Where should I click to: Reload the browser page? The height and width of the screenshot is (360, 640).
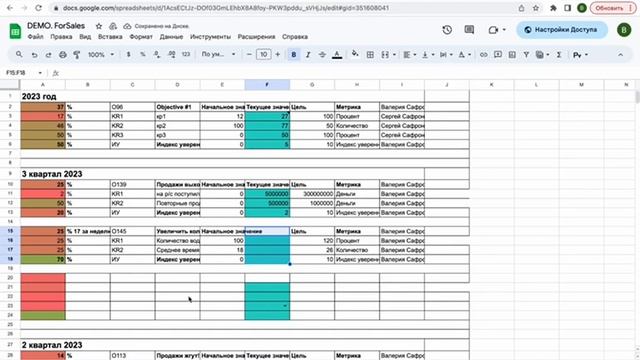click(x=38, y=8)
